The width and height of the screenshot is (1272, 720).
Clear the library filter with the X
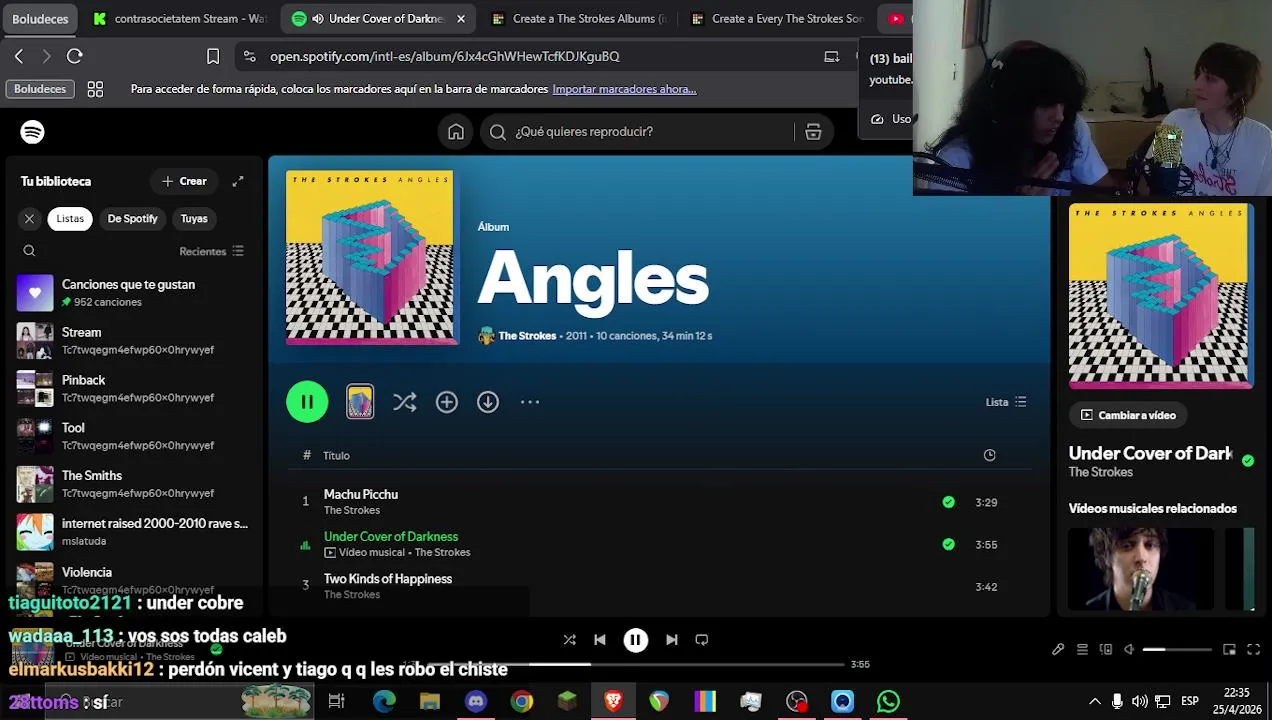[29, 218]
